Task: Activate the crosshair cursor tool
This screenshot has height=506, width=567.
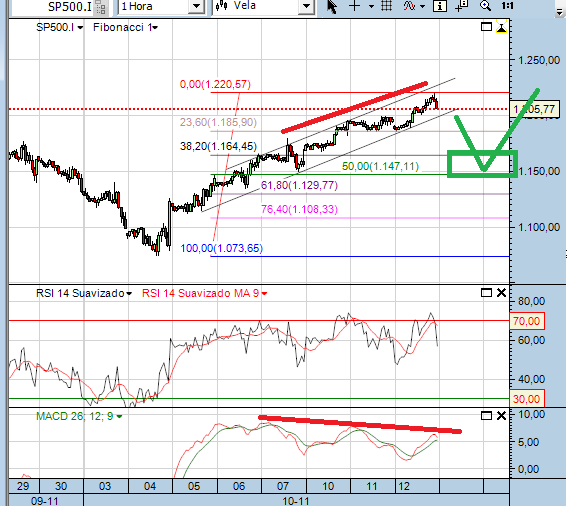Action: pos(354,6)
